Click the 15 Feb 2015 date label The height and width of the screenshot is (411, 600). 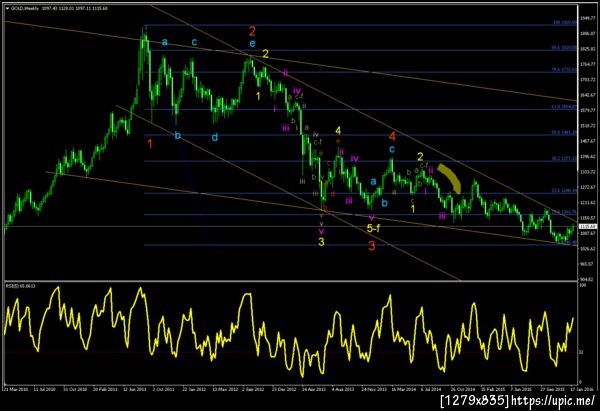pos(492,388)
